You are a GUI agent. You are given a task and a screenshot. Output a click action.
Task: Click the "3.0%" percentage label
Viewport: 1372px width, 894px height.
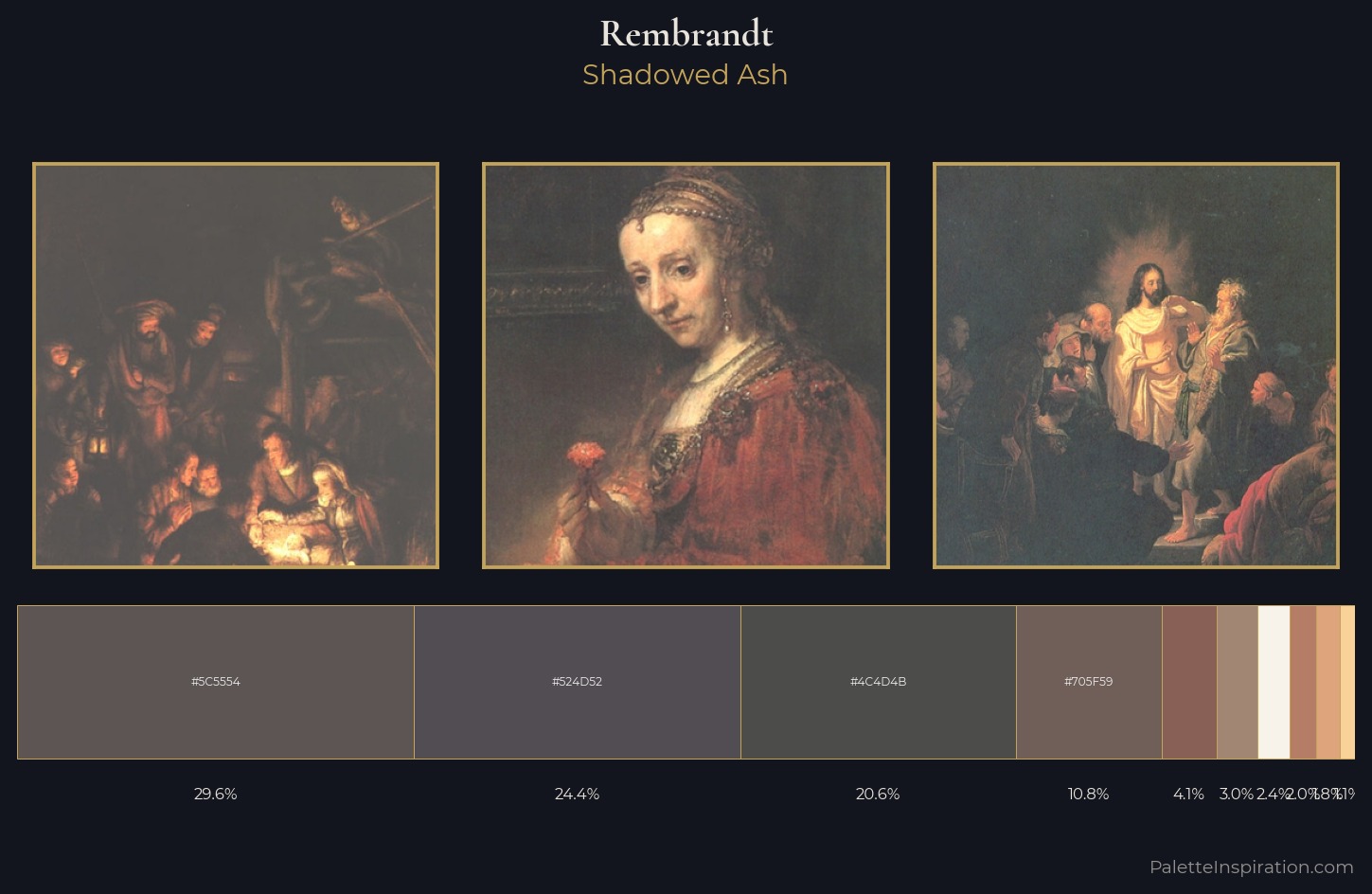coord(1237,794)
